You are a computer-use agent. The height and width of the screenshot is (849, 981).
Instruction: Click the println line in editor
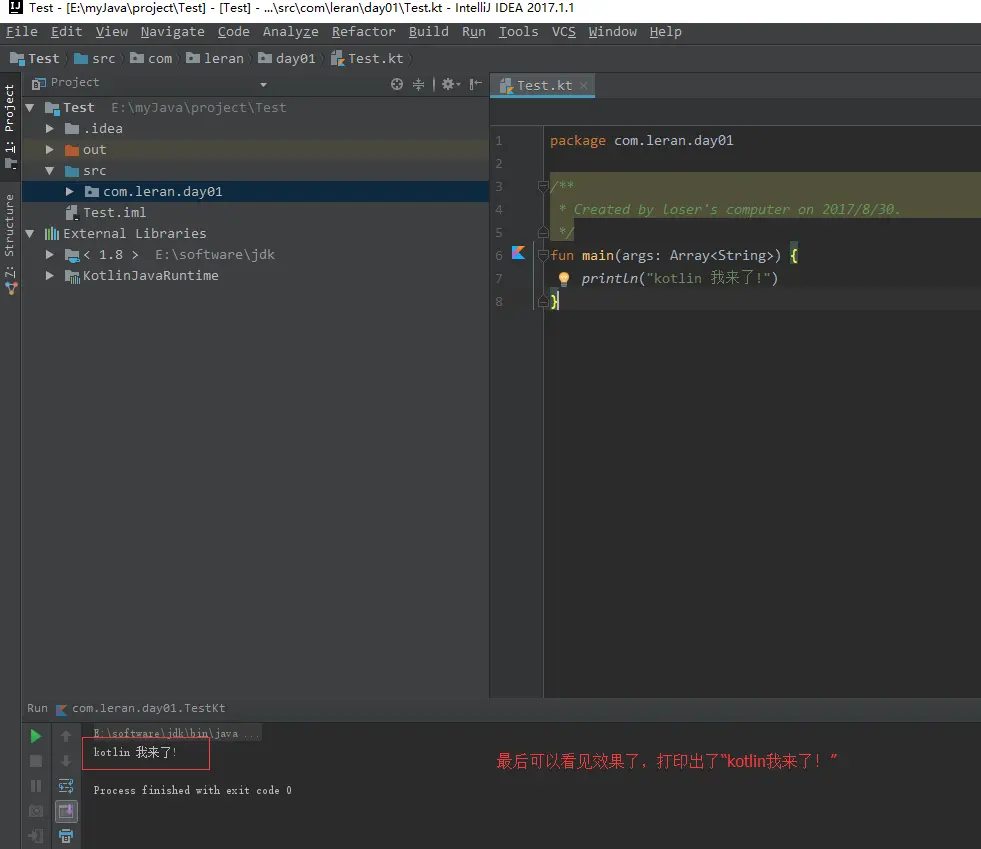tap(679, 278)
